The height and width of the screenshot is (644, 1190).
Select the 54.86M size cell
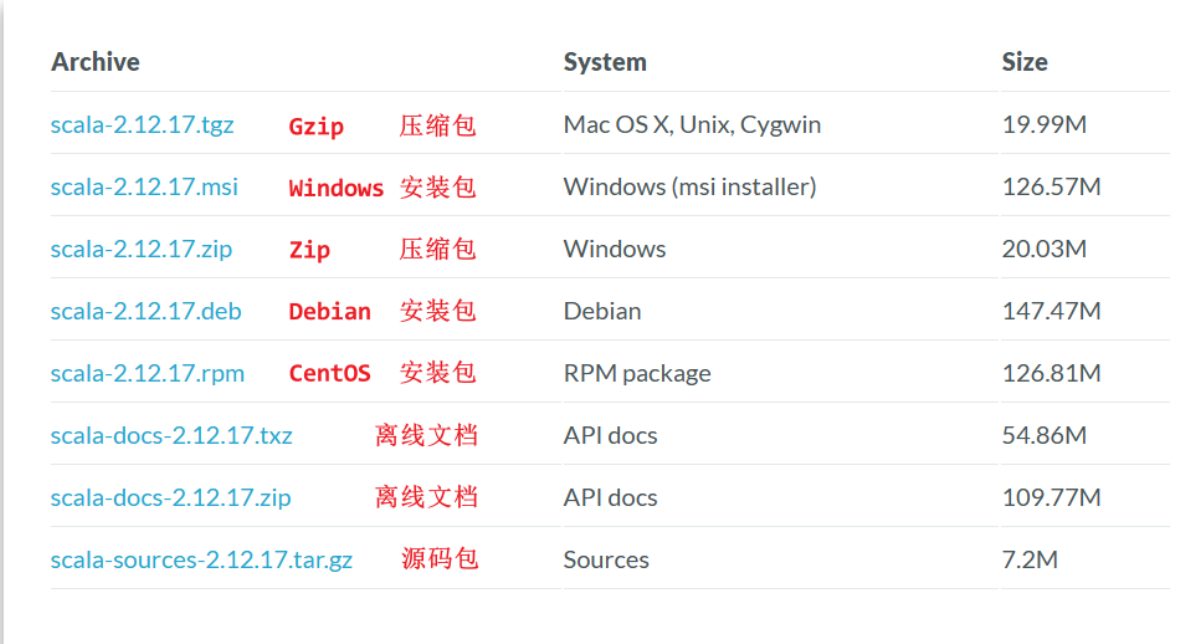(1044, 435)
